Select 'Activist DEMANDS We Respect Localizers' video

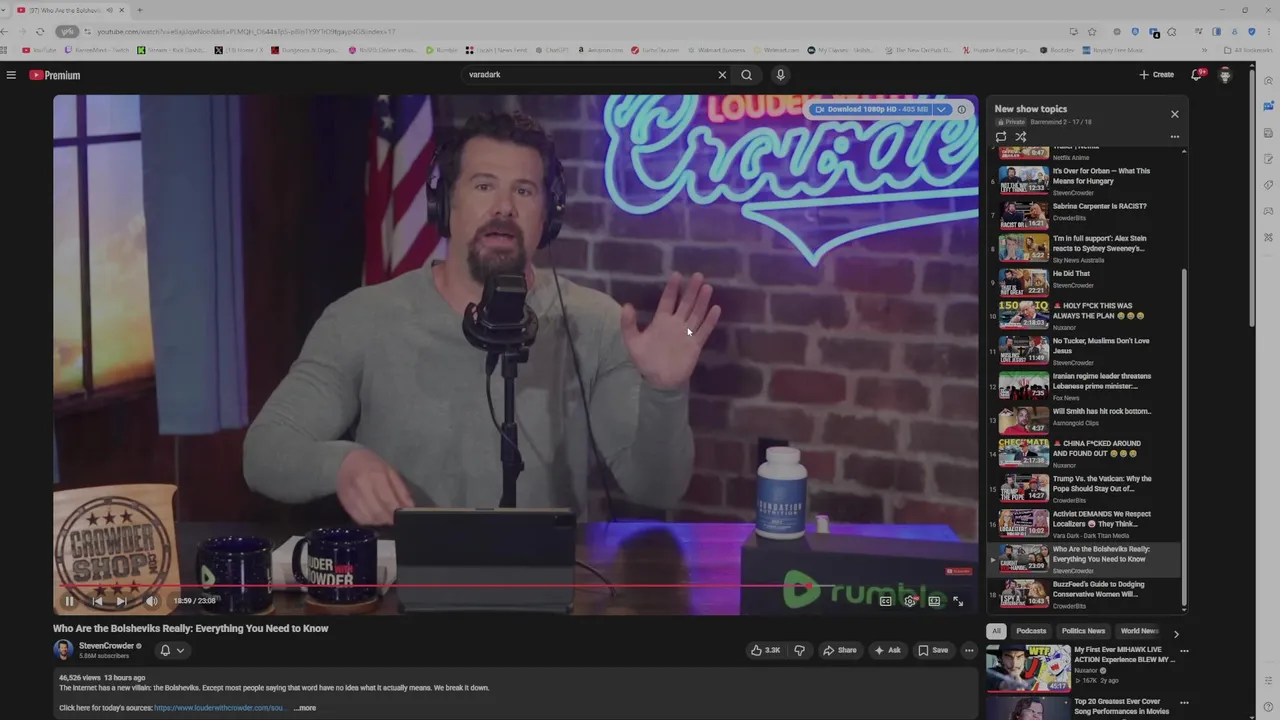tap(1085, 524)
